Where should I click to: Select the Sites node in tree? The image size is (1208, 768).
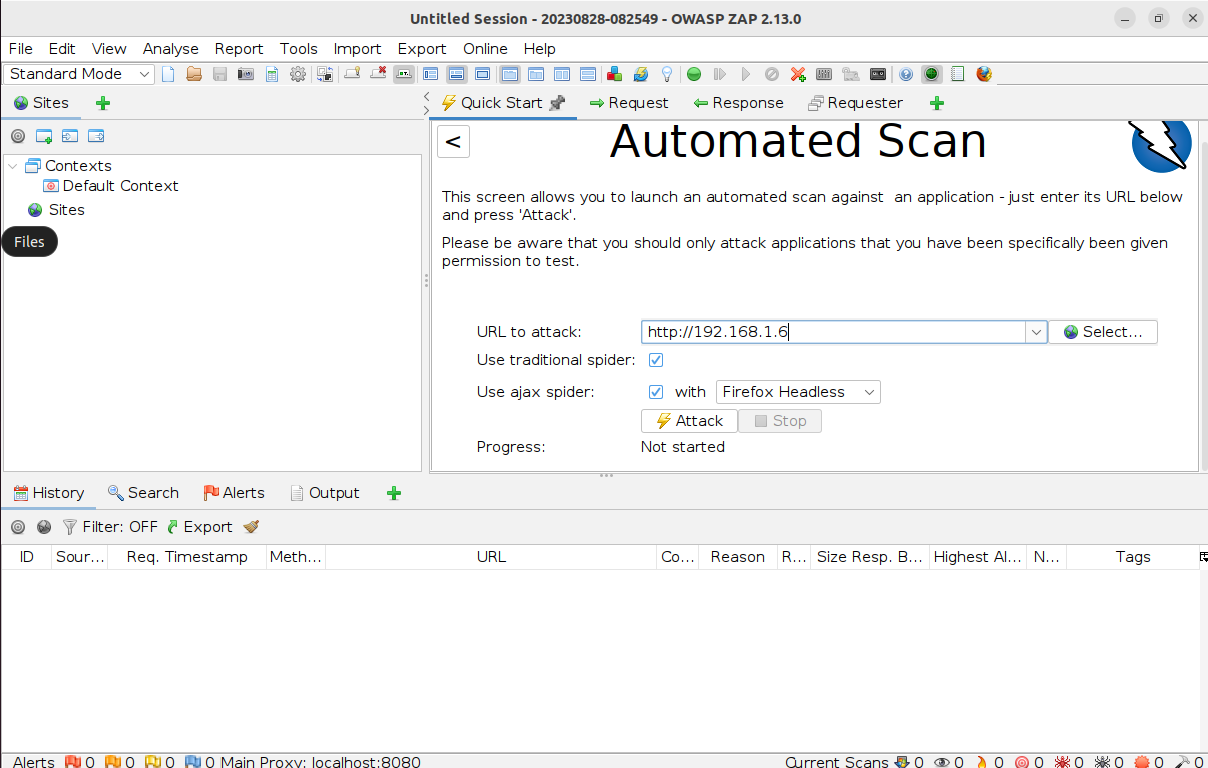(57, 210)
